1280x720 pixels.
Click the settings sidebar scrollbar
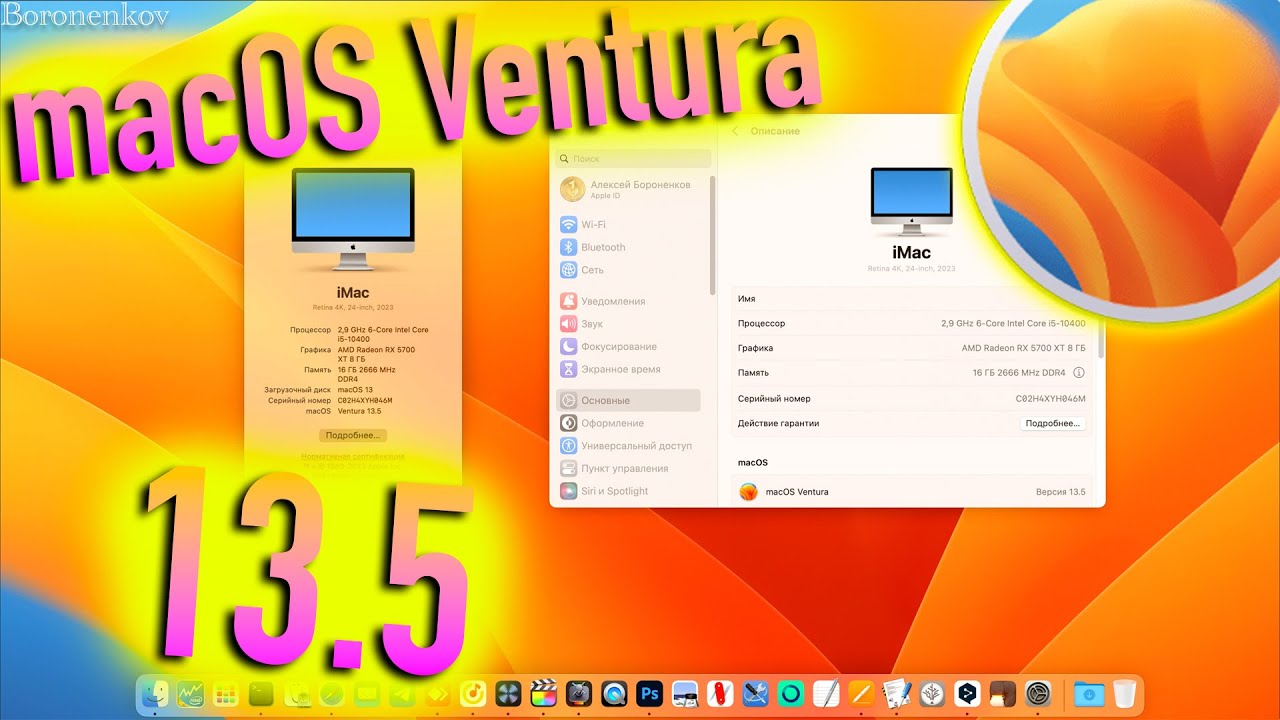(713, 235)
